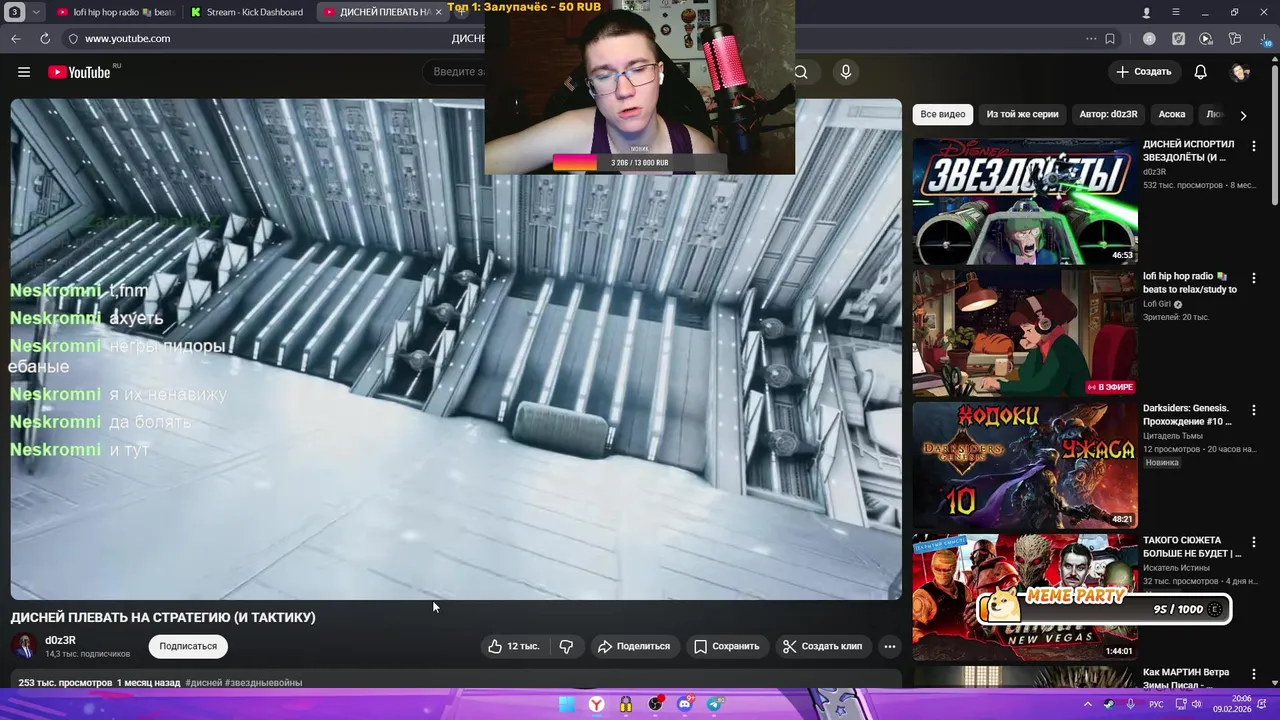The width and height of the screenshot is (1280, 720).
Task: Open the d0z3R channel name link
Action: point(60,640)
